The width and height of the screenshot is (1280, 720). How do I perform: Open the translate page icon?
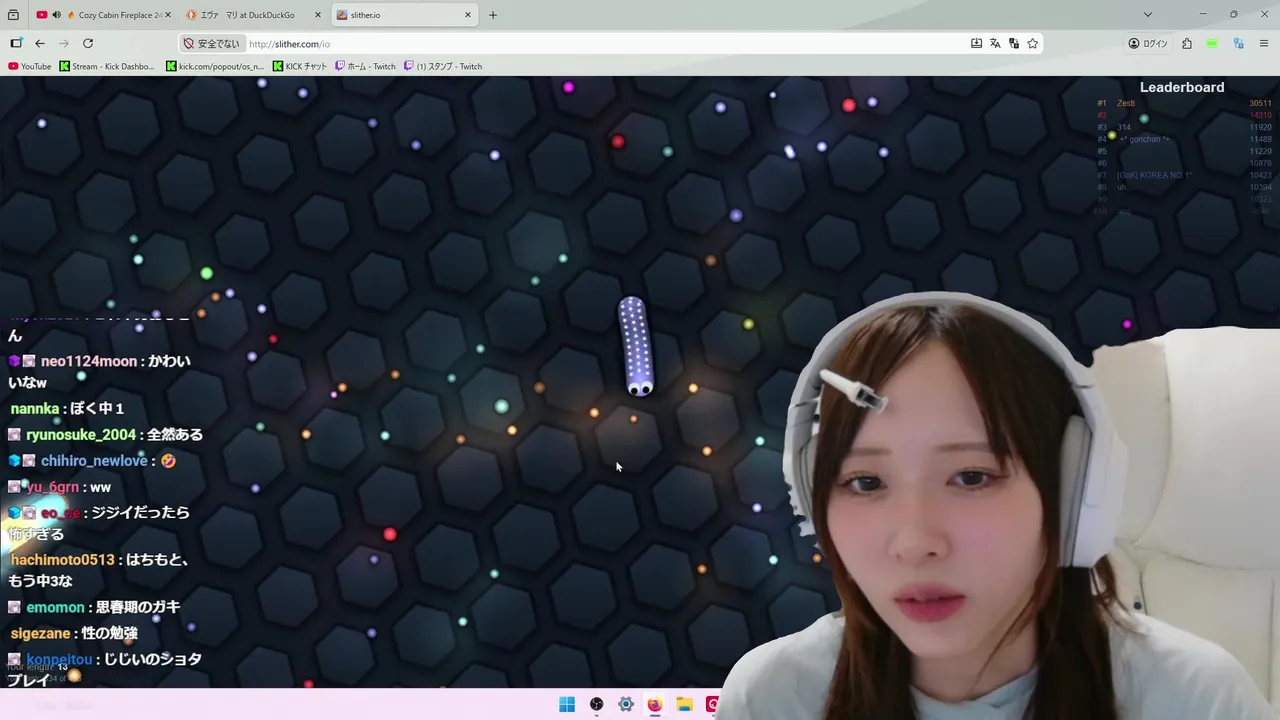995,43
